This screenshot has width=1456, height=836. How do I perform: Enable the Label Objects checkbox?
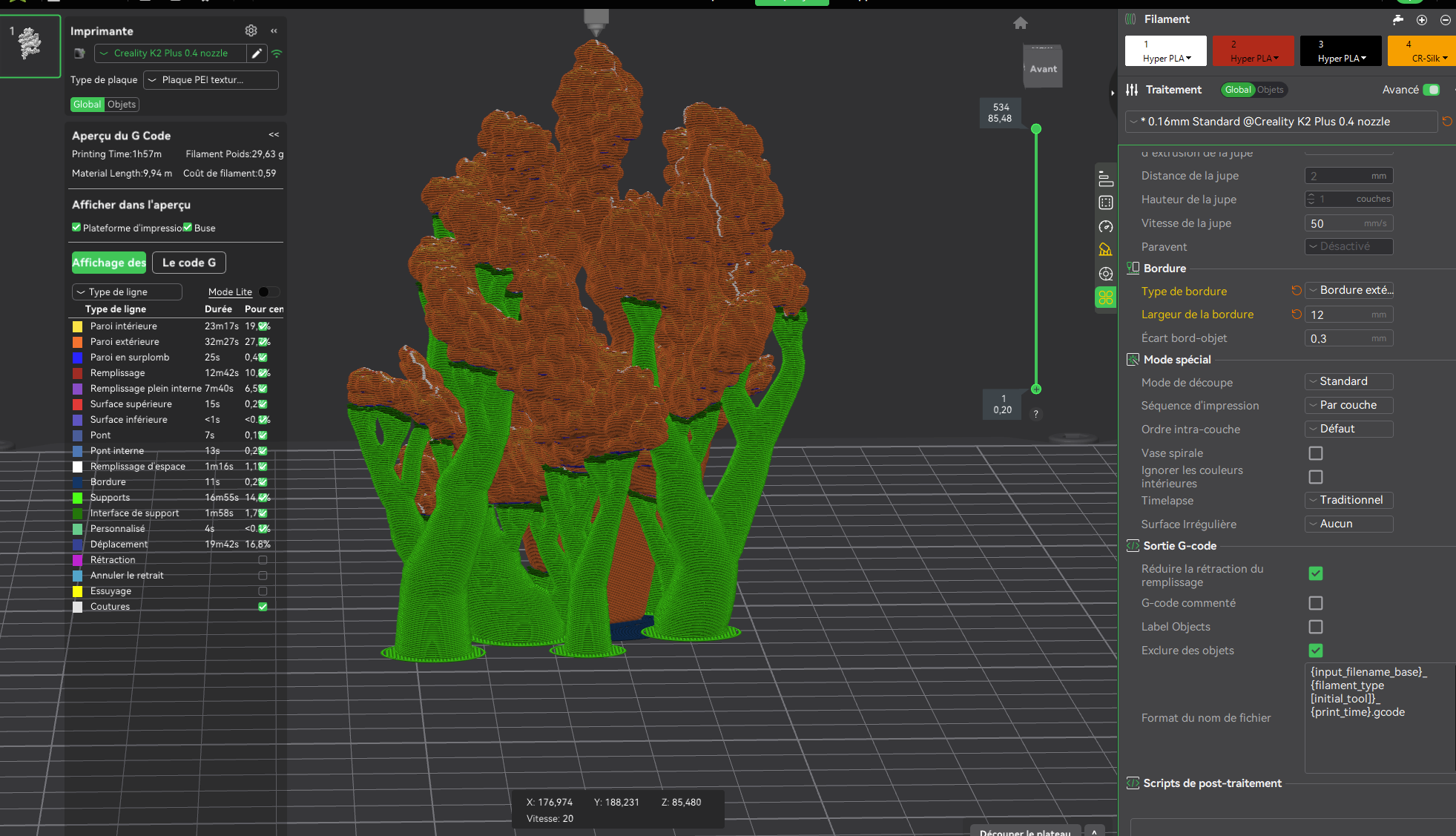click(x=1316, y=627)
